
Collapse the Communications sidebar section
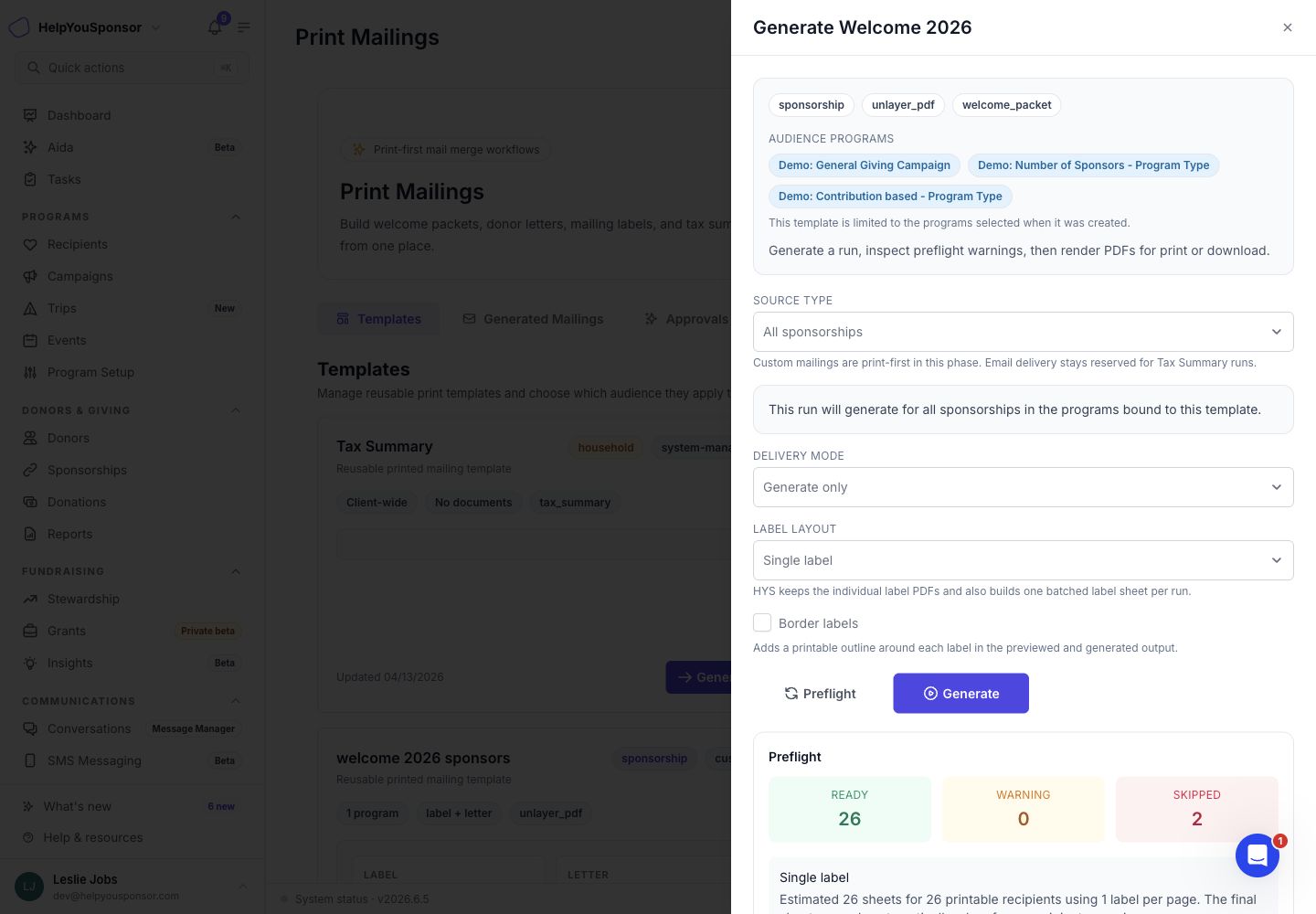tap(236, 701)
